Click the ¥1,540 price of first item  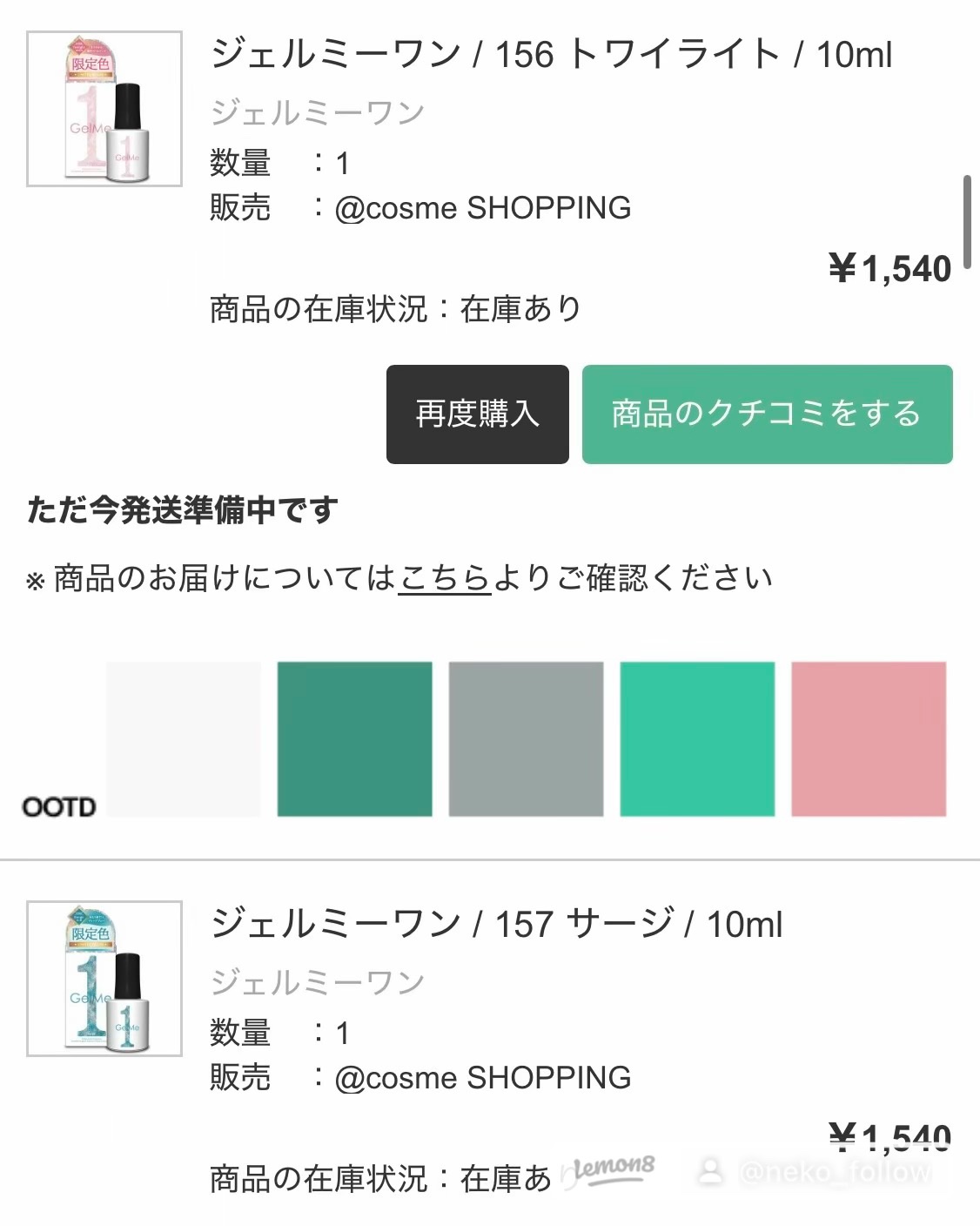pyautogui.click(x=889, y=269)
